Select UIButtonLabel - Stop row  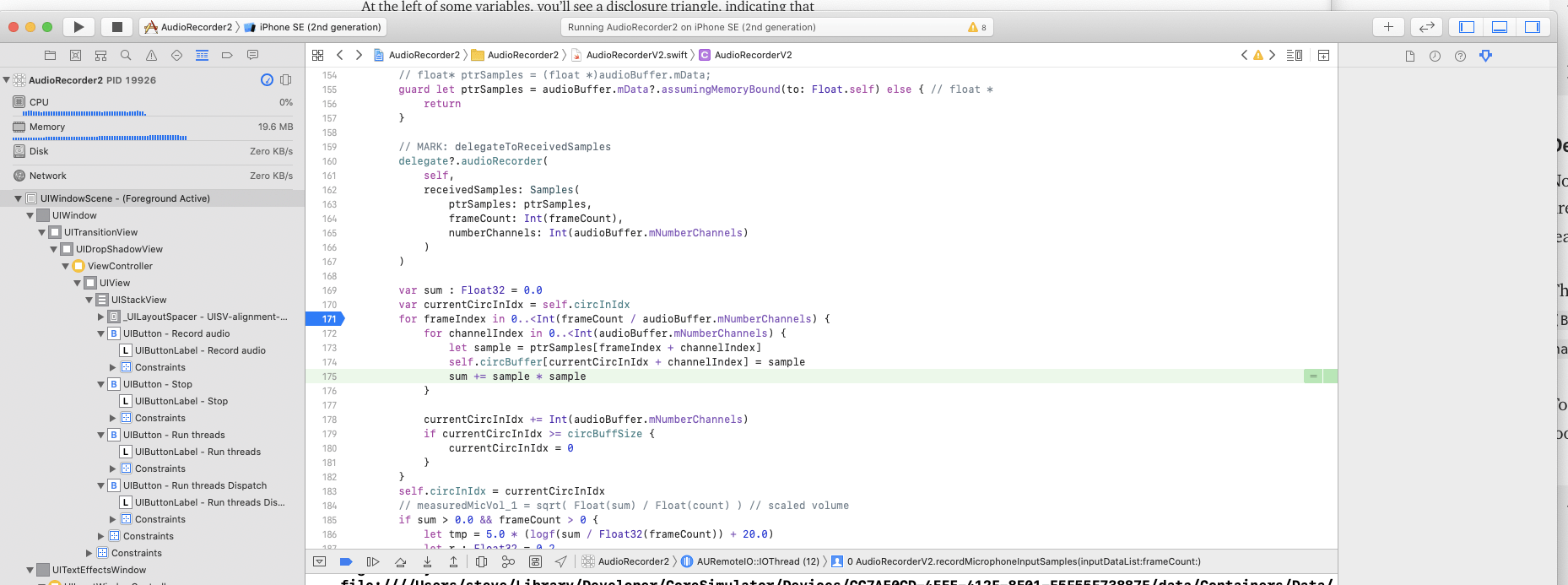click(x=153, y=401)
